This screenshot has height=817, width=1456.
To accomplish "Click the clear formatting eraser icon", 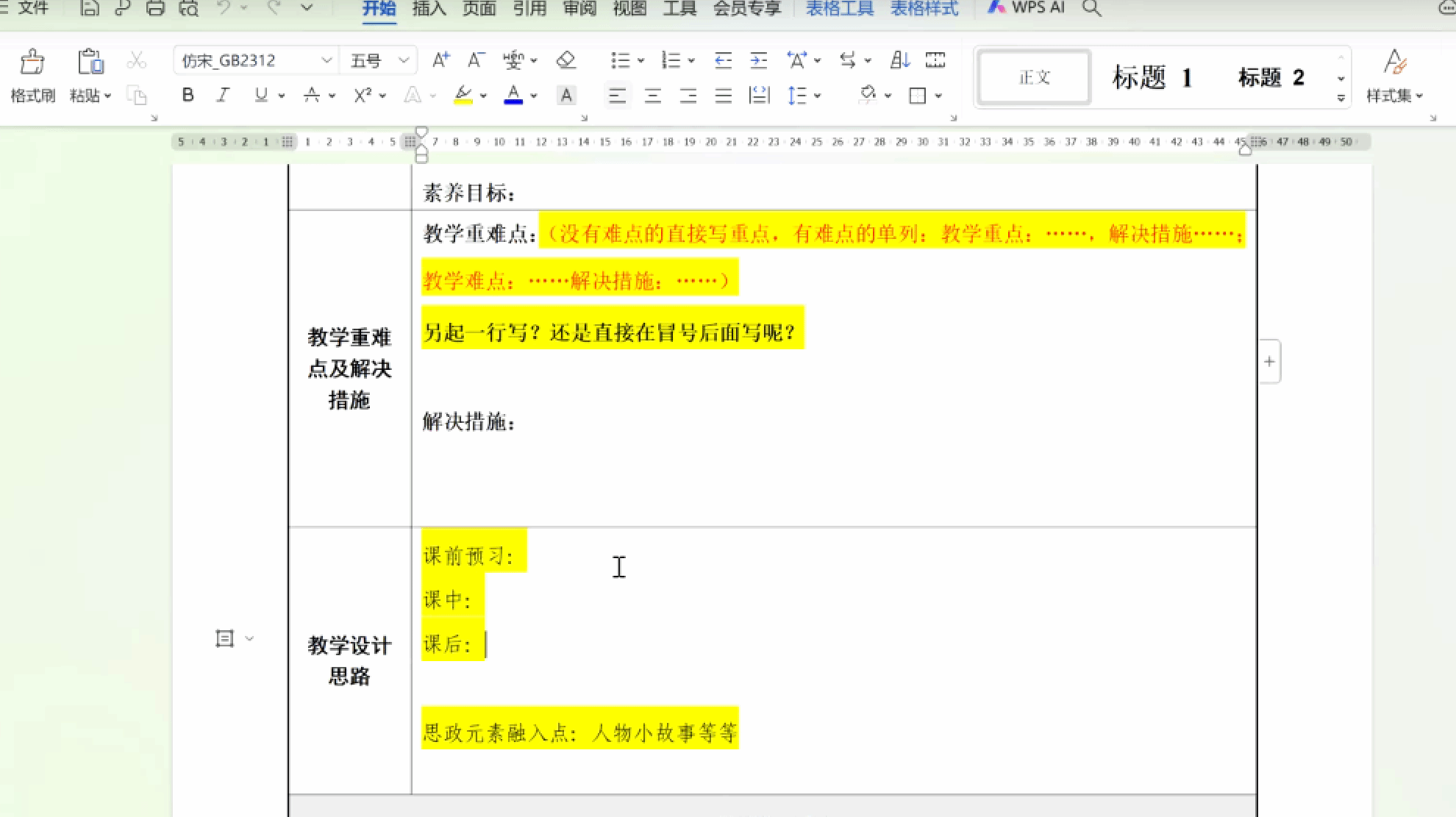I will click(x=565, y=60).
